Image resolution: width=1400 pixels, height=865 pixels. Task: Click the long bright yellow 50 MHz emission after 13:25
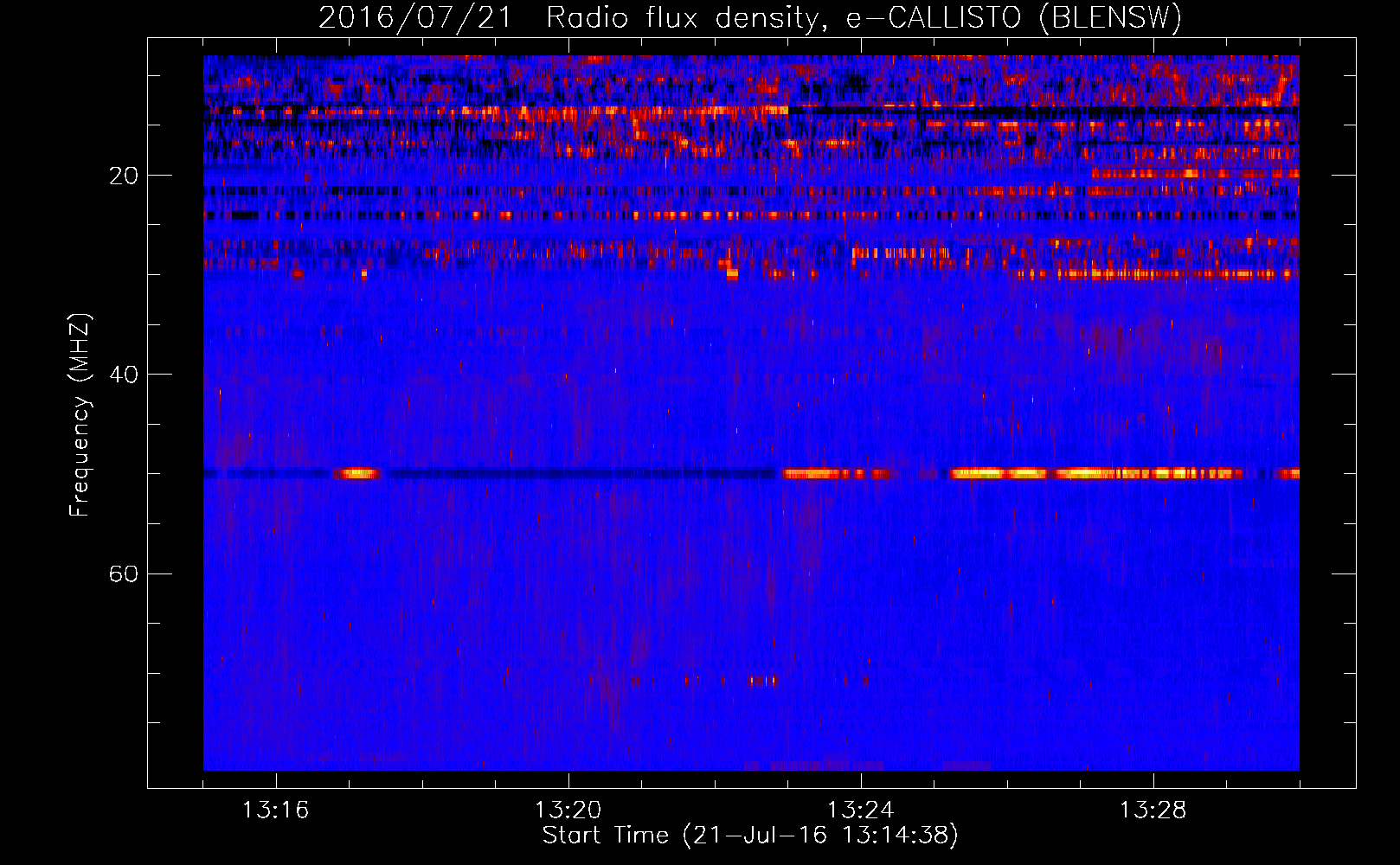[1096, 473]
